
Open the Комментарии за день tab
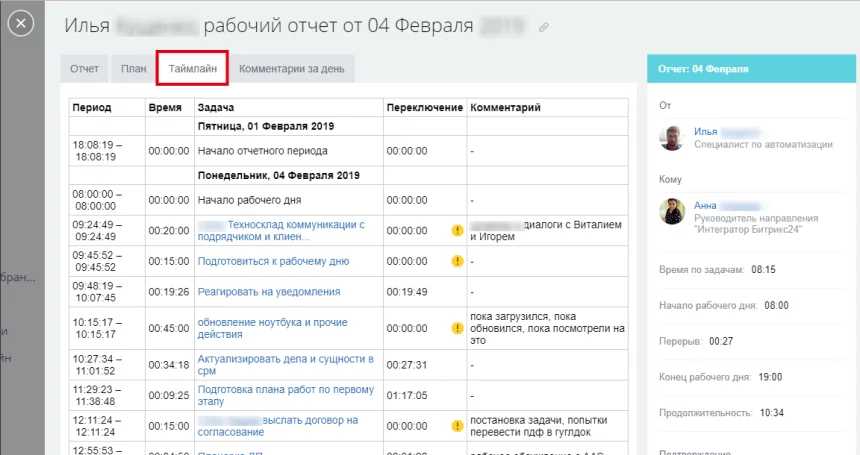(x=292, y=69)
